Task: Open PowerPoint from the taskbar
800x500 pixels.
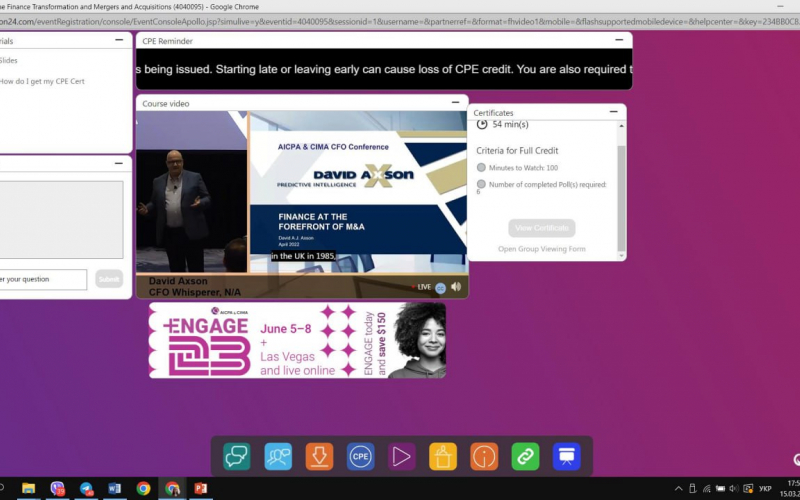Action: pyautogui.click(x=201, y=488)
